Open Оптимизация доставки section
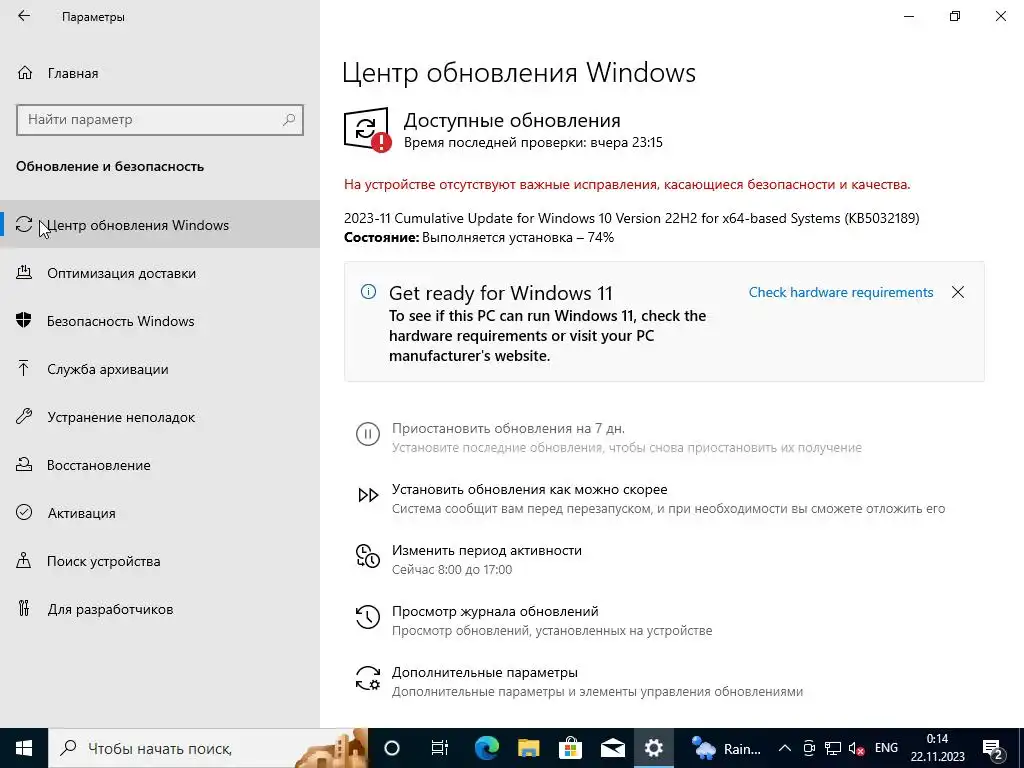The height and width of the screenshot is (768, 1024). point(160,273)
